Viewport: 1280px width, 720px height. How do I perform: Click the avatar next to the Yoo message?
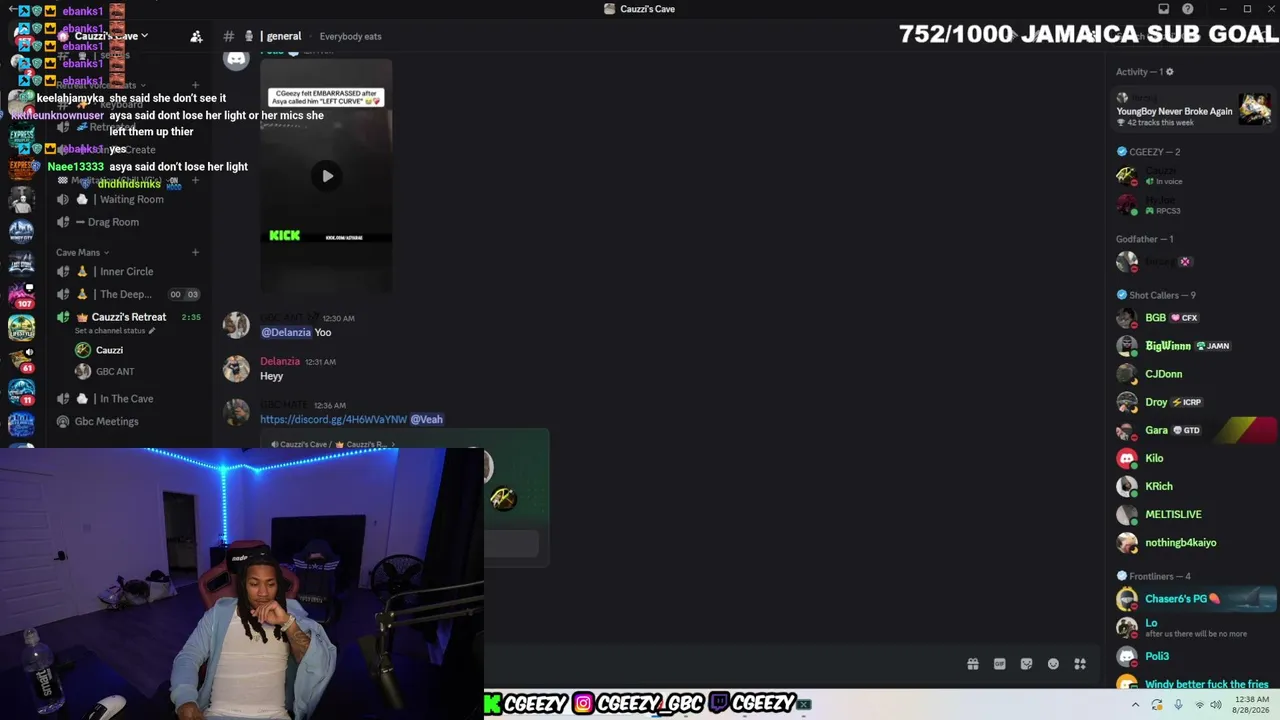pyautogui.click(x=236, y=325)
